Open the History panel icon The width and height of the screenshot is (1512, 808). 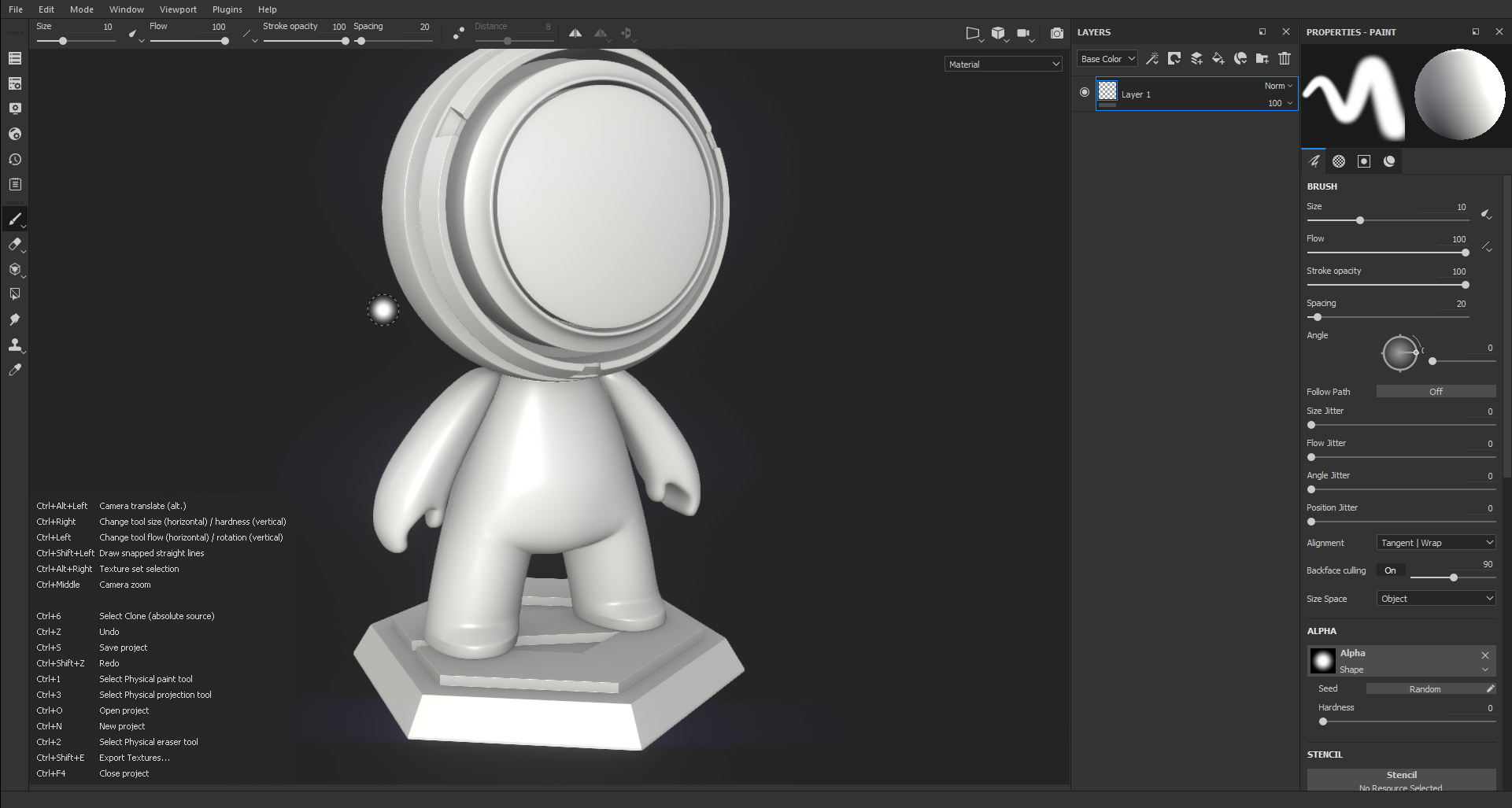[15, 159]
